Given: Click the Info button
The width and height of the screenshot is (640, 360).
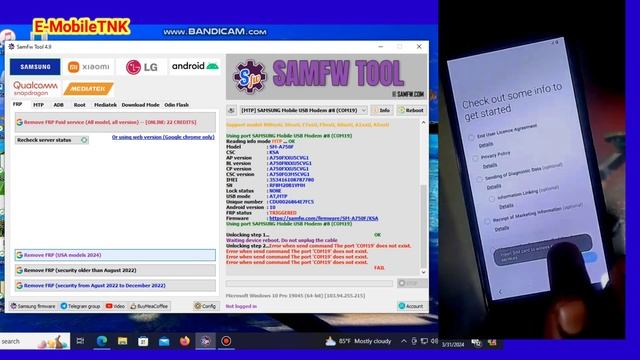Looking at the screenshot, I should pos(382,110).
